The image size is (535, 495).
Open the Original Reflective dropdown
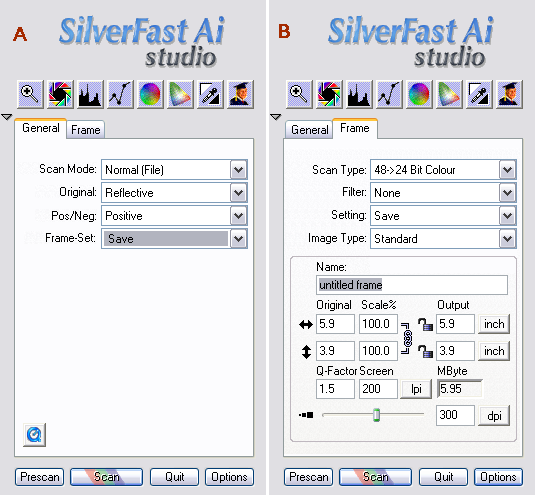point(174,193)
